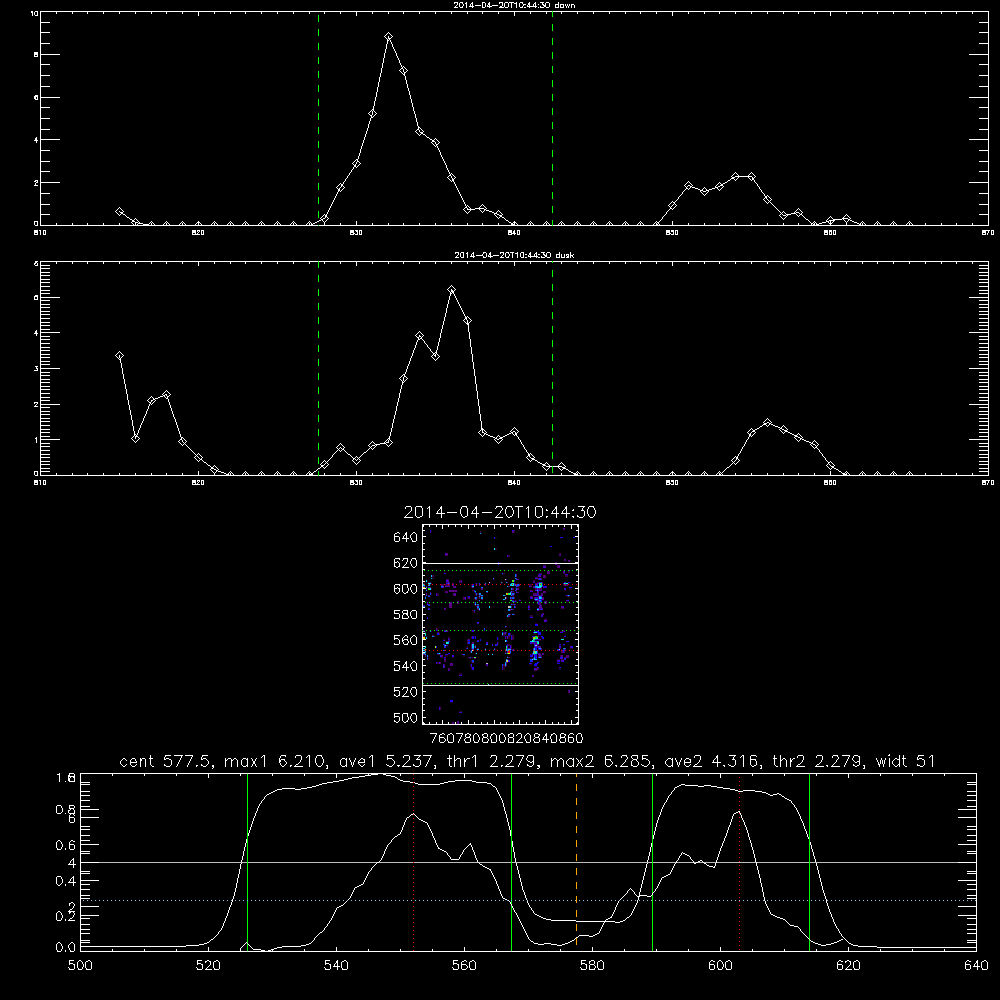Click the right green dashed line in dusk plot
The image size is (1000, 1000).
(x=552, y=368)
